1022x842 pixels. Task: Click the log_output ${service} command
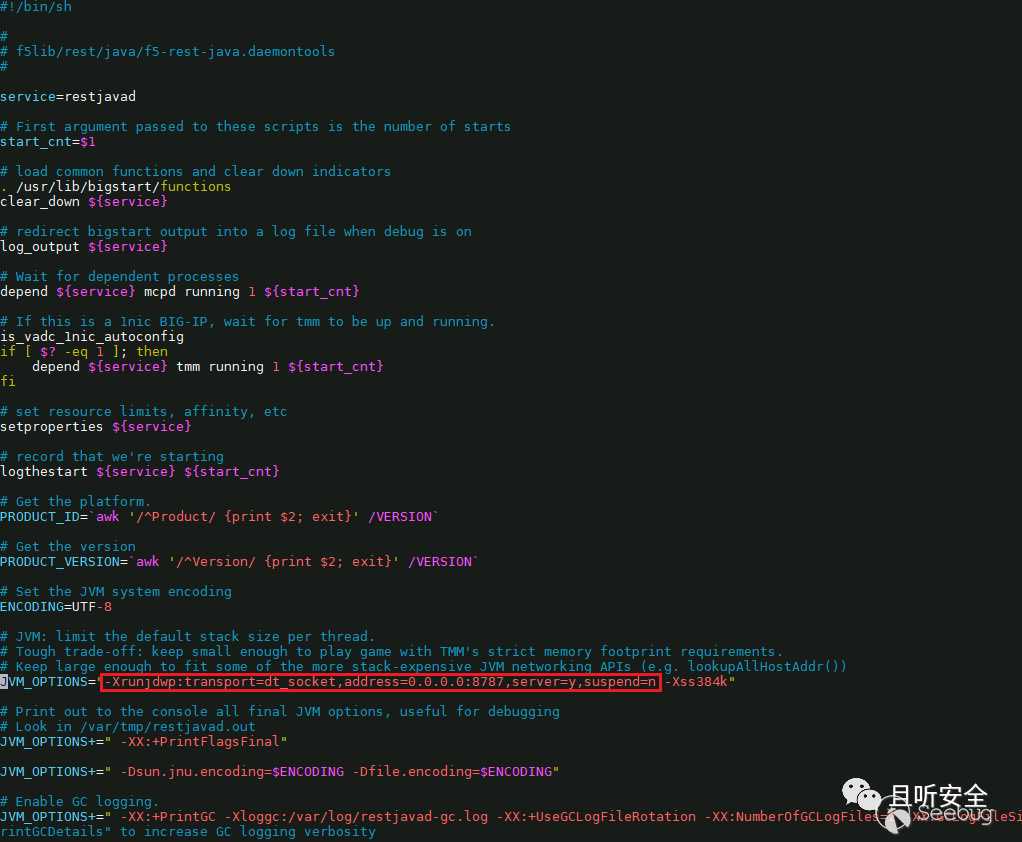coord(84,246)
